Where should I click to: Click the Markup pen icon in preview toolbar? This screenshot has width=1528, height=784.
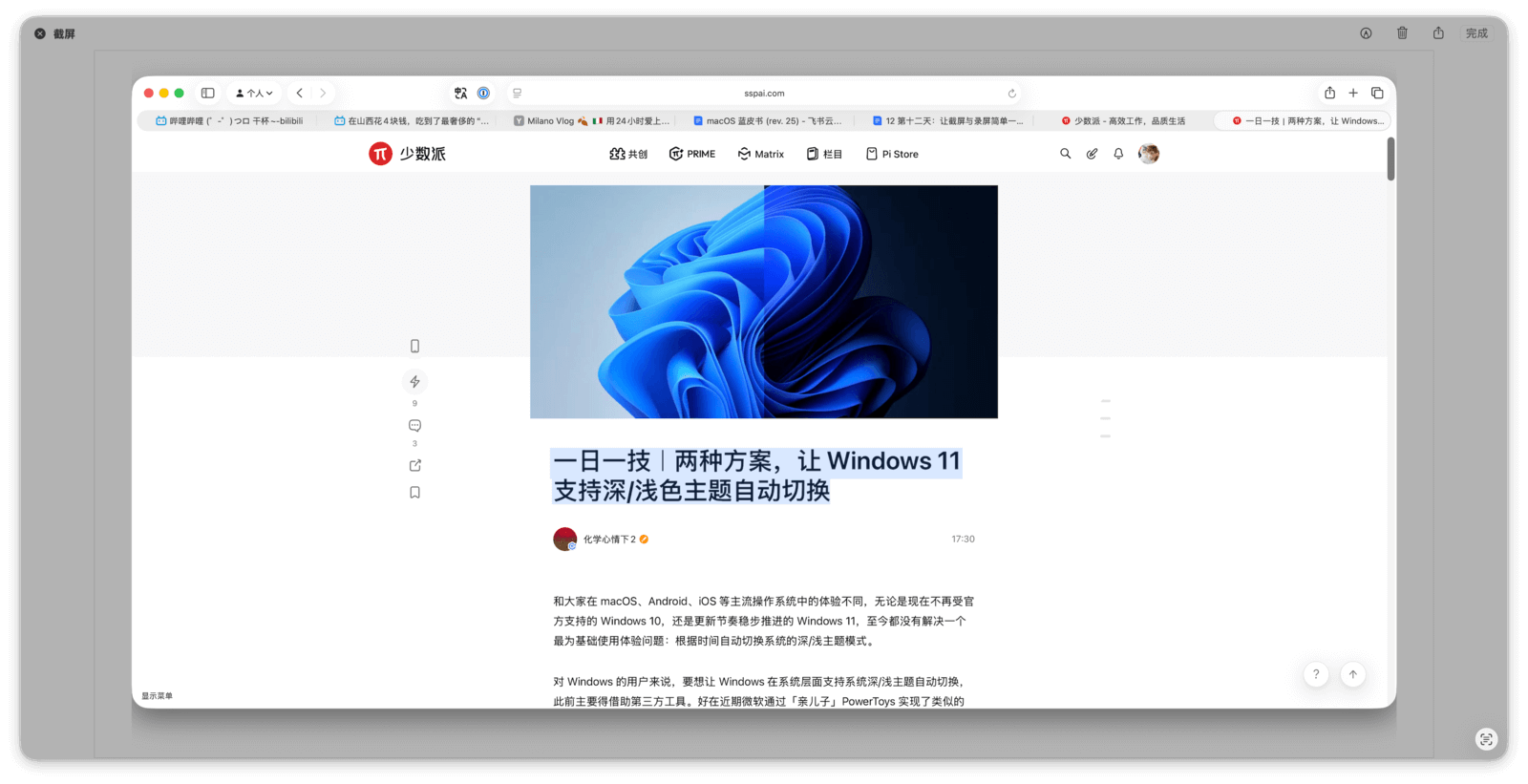pos(1366,33)
